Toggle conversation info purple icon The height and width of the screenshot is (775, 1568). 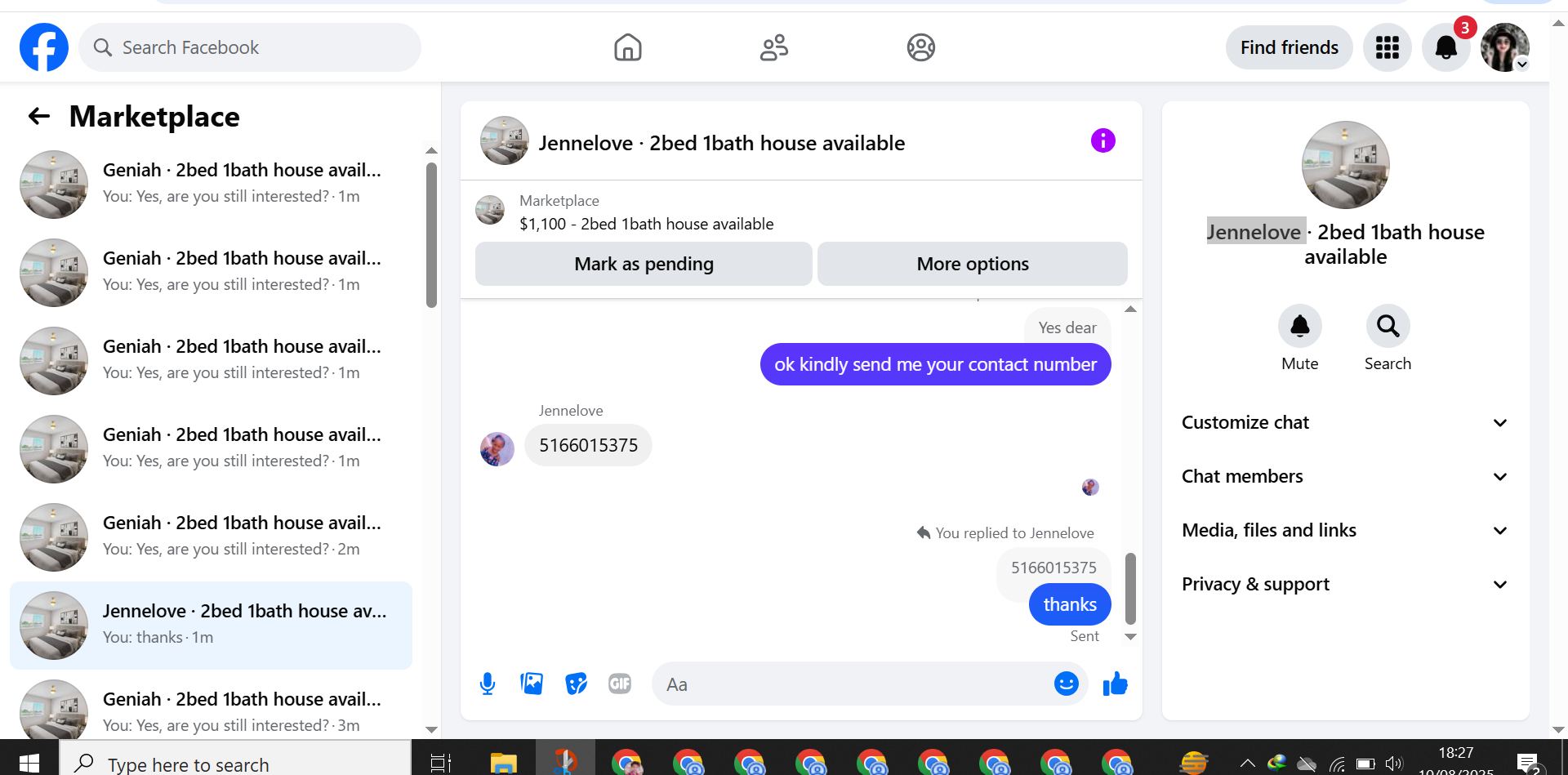point(1103,140)
